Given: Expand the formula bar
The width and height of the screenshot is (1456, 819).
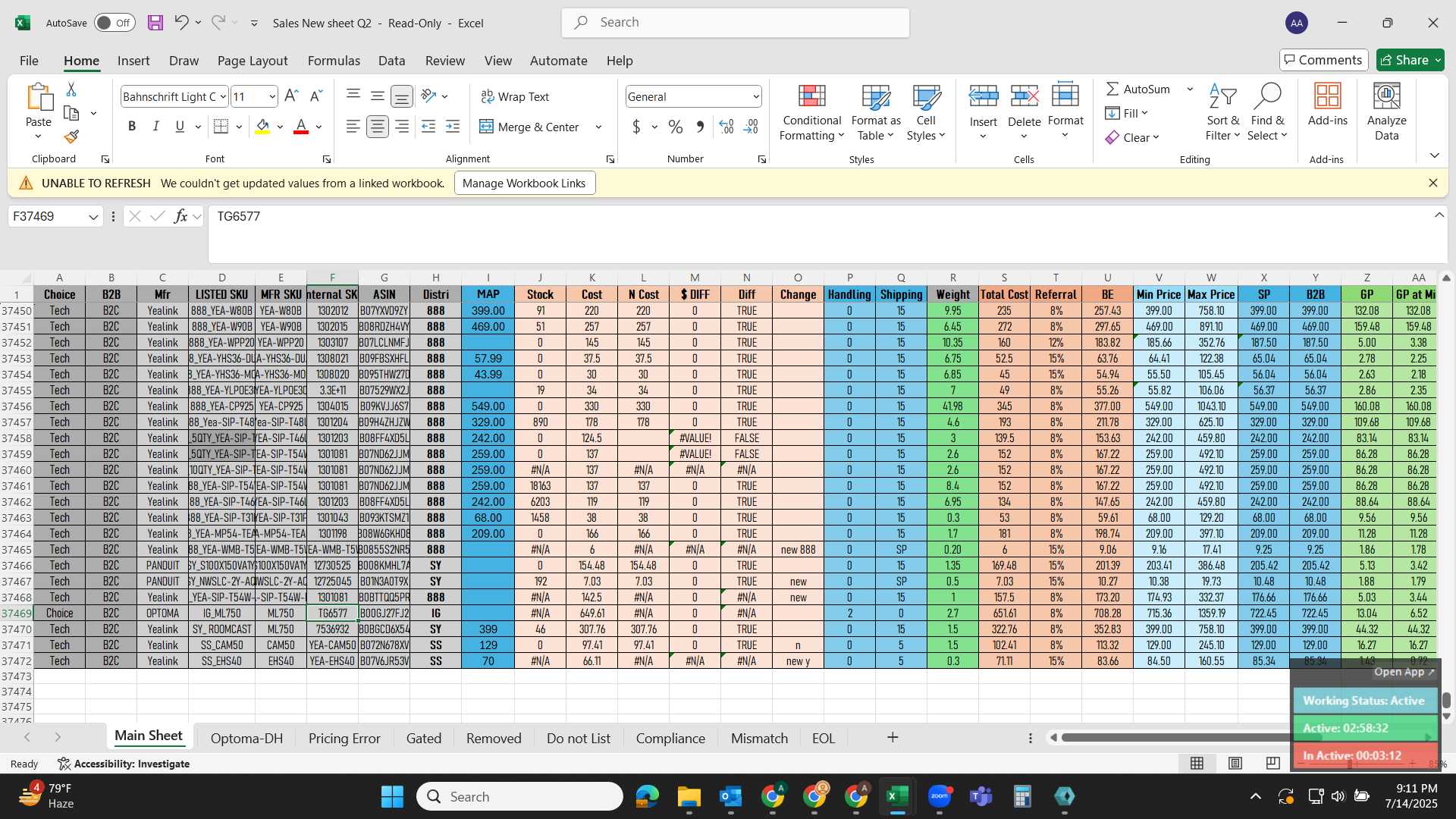Looking at the screenshot, I should [x=1439, y=215].
